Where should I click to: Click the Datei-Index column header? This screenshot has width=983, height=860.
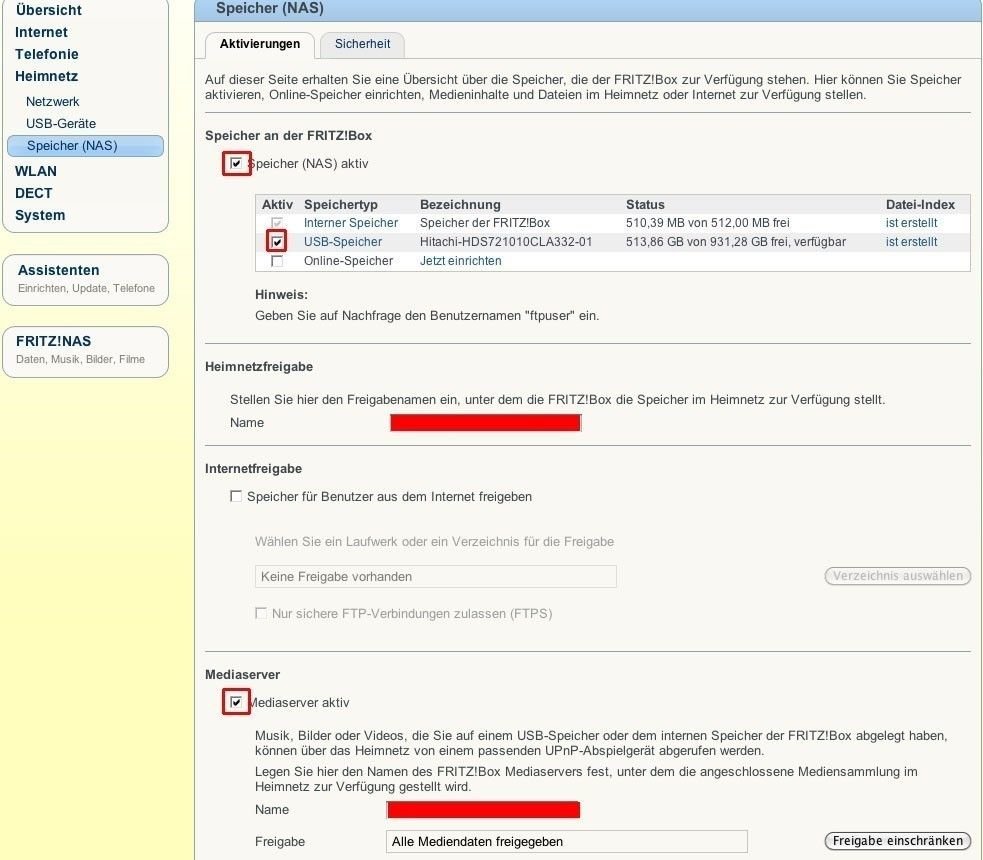(920, 204)
